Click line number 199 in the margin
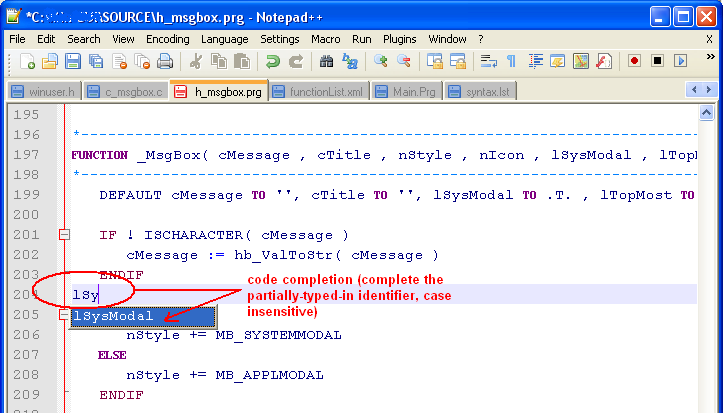The height and width of the screenshot is (413, 723). coord(28,195)
